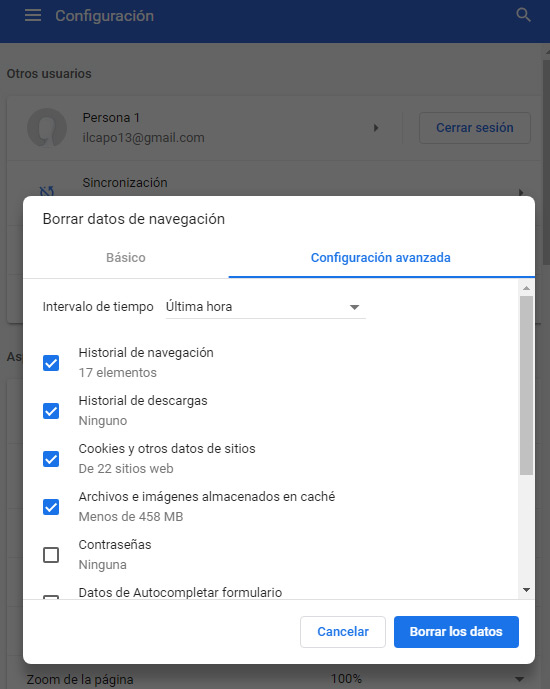The width and height of the screenshot is (550, 689).
Task: Click the dialog scrollbar up arrow
Action: pos(526,288)
